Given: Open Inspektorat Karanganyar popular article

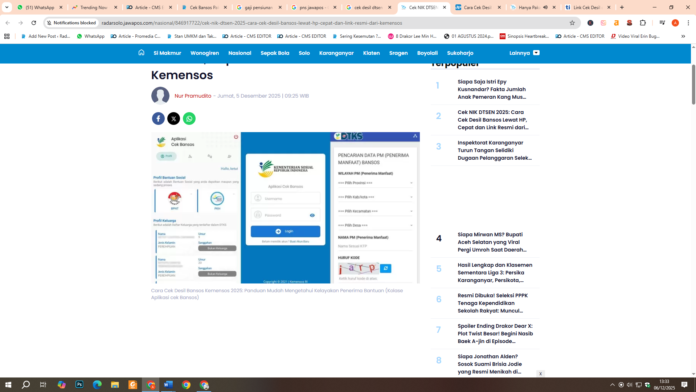Looking at the screenshot, I should pos(494,150).
